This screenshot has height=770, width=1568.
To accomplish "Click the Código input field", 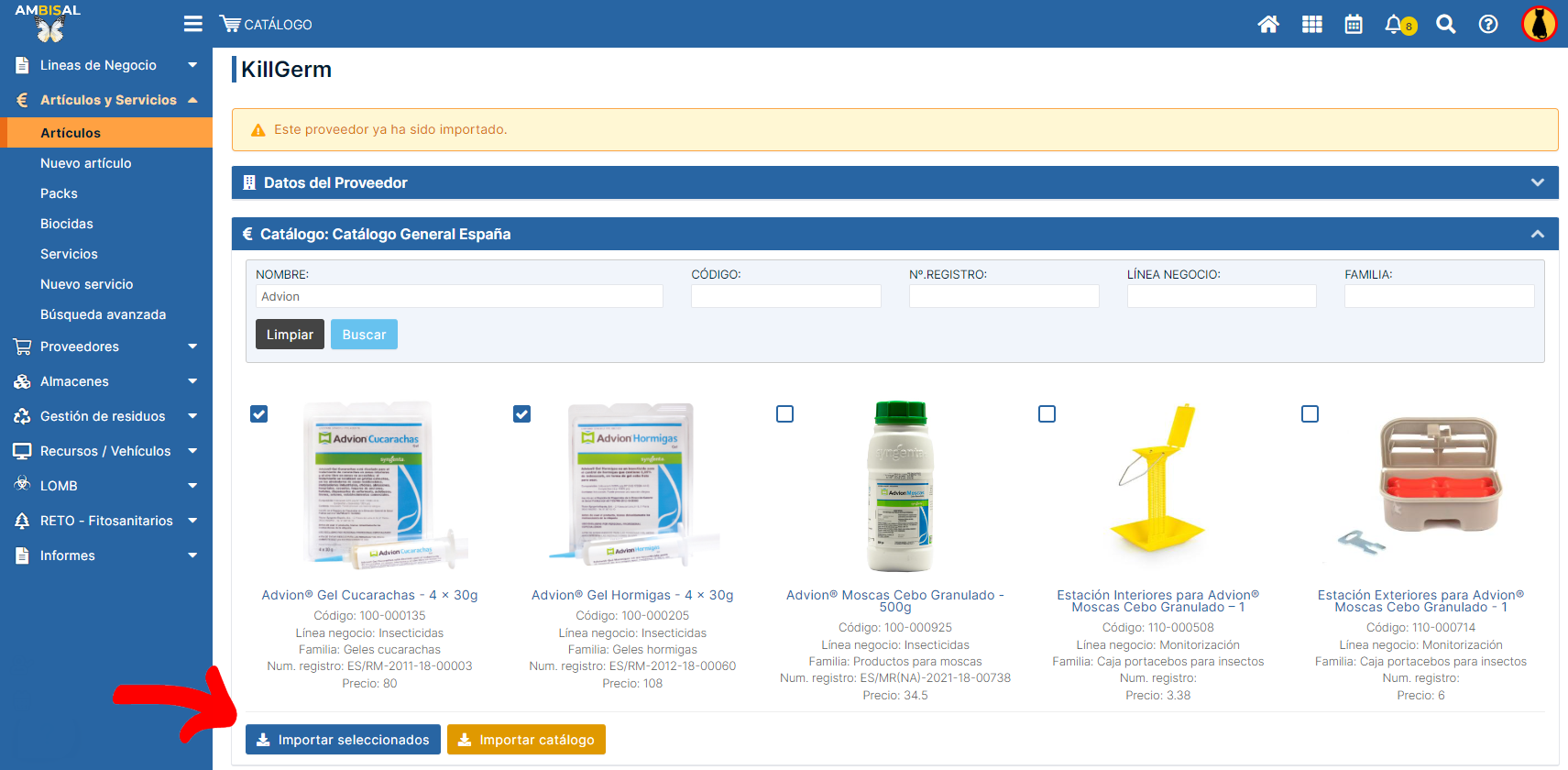I will [x=785, y=296].
